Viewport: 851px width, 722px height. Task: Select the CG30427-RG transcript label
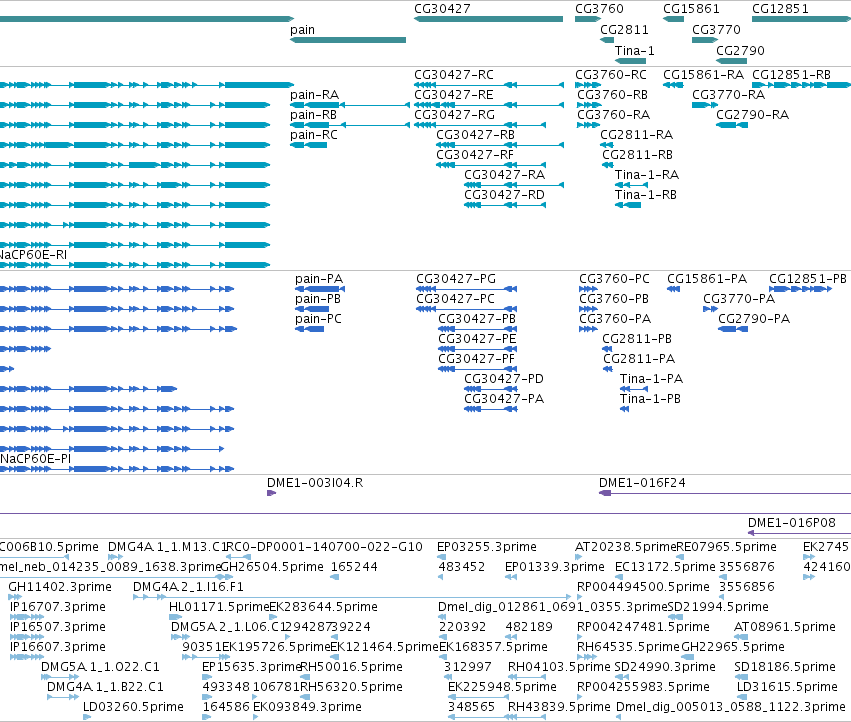454,115
